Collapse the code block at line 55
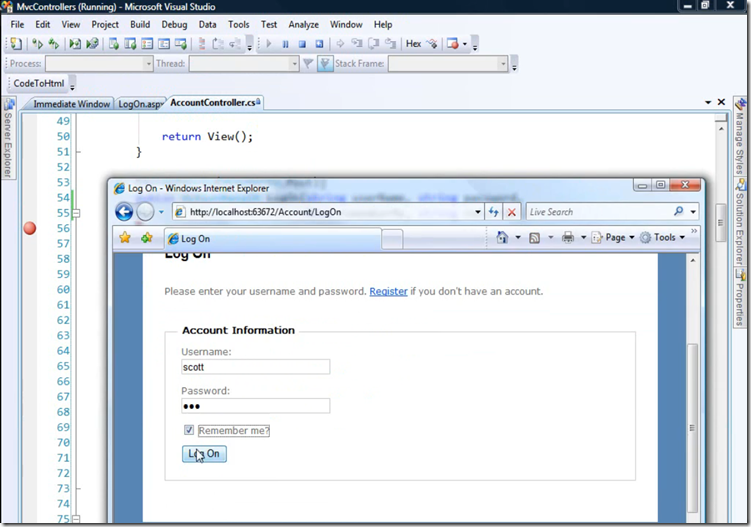Image resolution: width=751 pixels, height=527 pixels. (77, 213)
